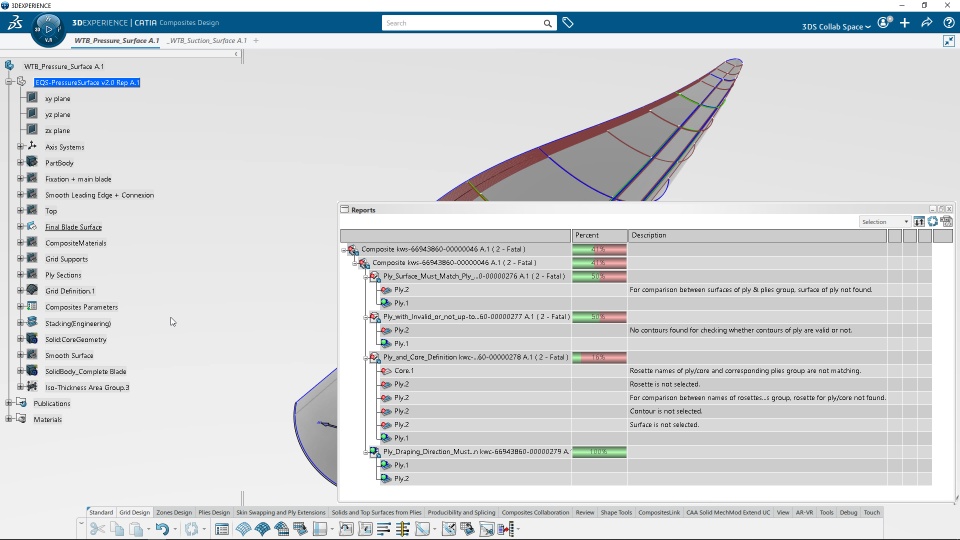
Task: Click the 16% progress bar for Ply_and_Core_Definition
Action: tap(599, 357)
